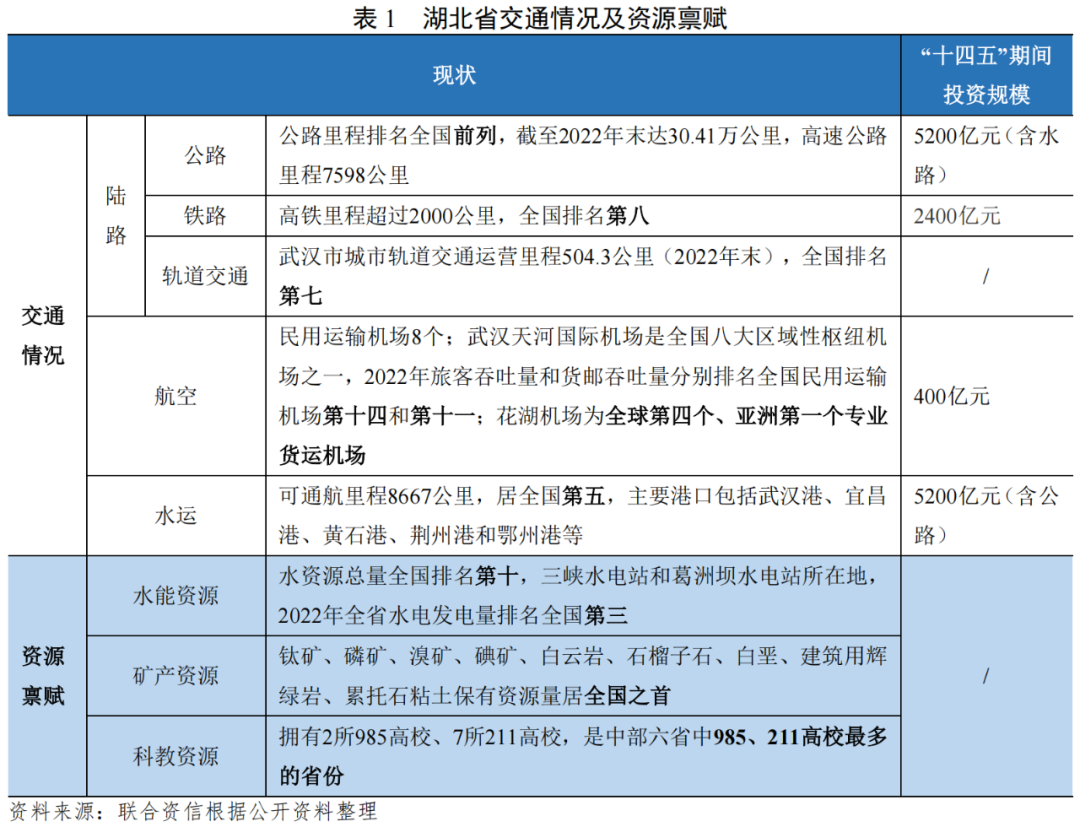Click the 轨道交通 row label
The width and height of the screenshot is (1080, 827).
point(207,276)
